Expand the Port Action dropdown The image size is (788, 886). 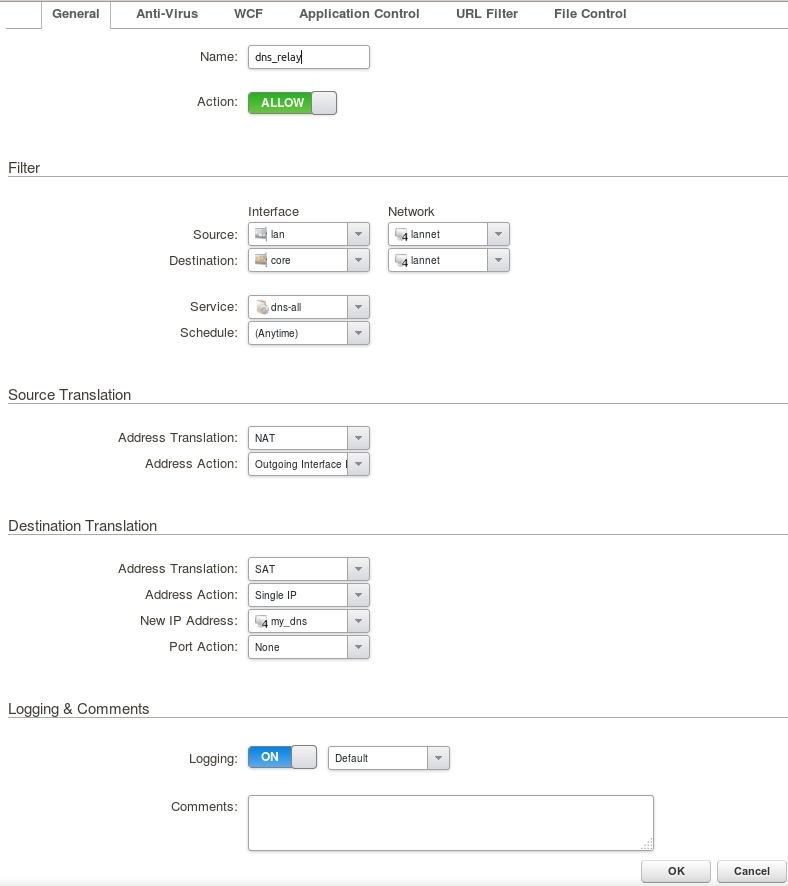(x=358, y=647)
